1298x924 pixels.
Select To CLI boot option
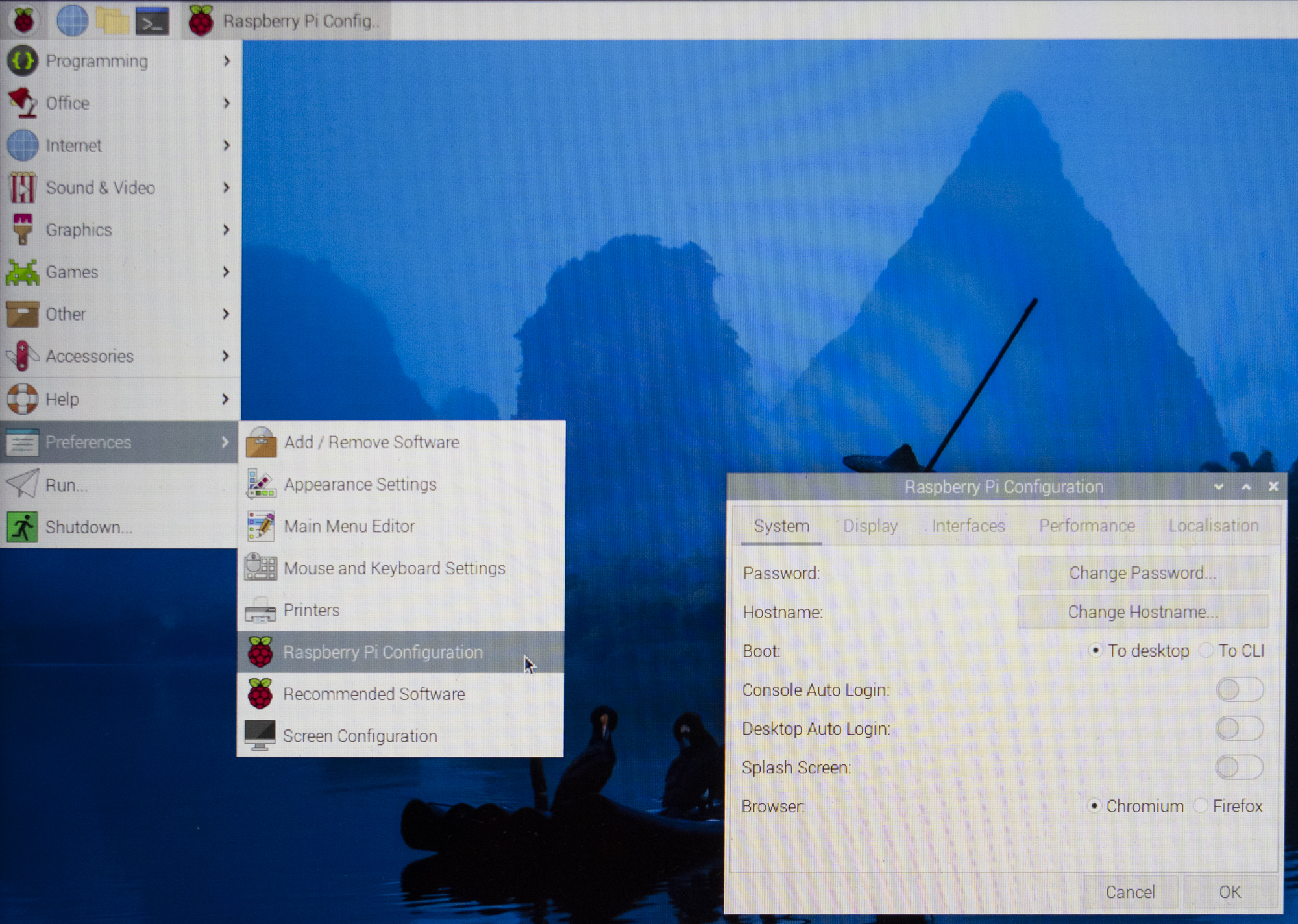click(x=1206, y=650)
